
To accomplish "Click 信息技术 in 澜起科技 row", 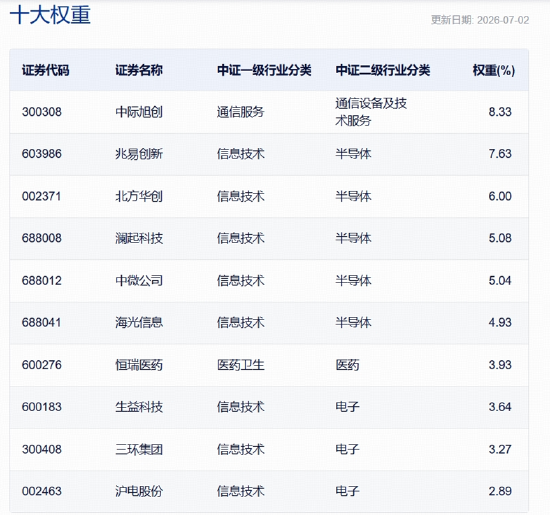I will [241, 238].
